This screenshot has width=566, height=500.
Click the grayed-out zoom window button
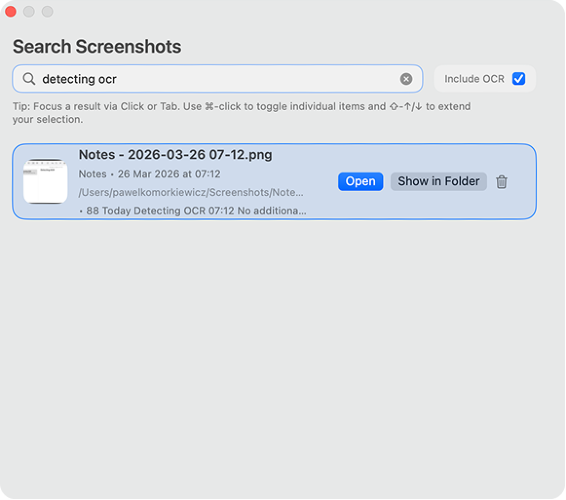tap(47, 12)
